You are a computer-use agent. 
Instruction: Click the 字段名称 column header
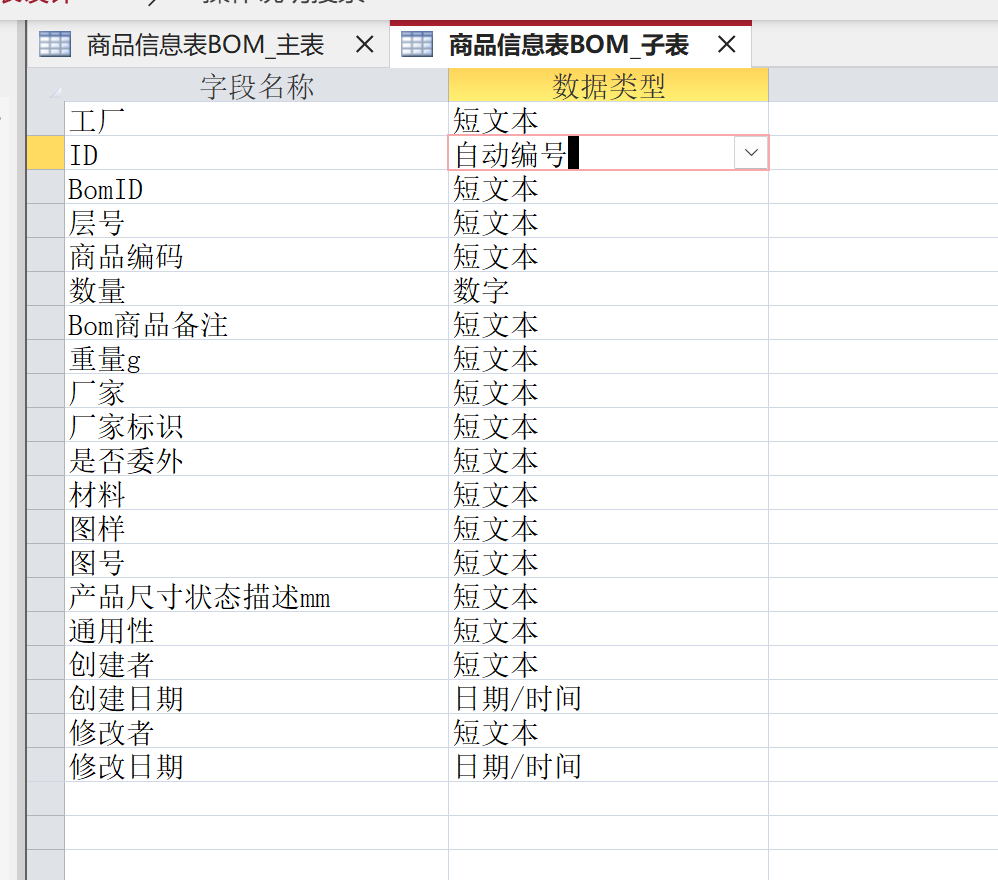coord(257,87)
